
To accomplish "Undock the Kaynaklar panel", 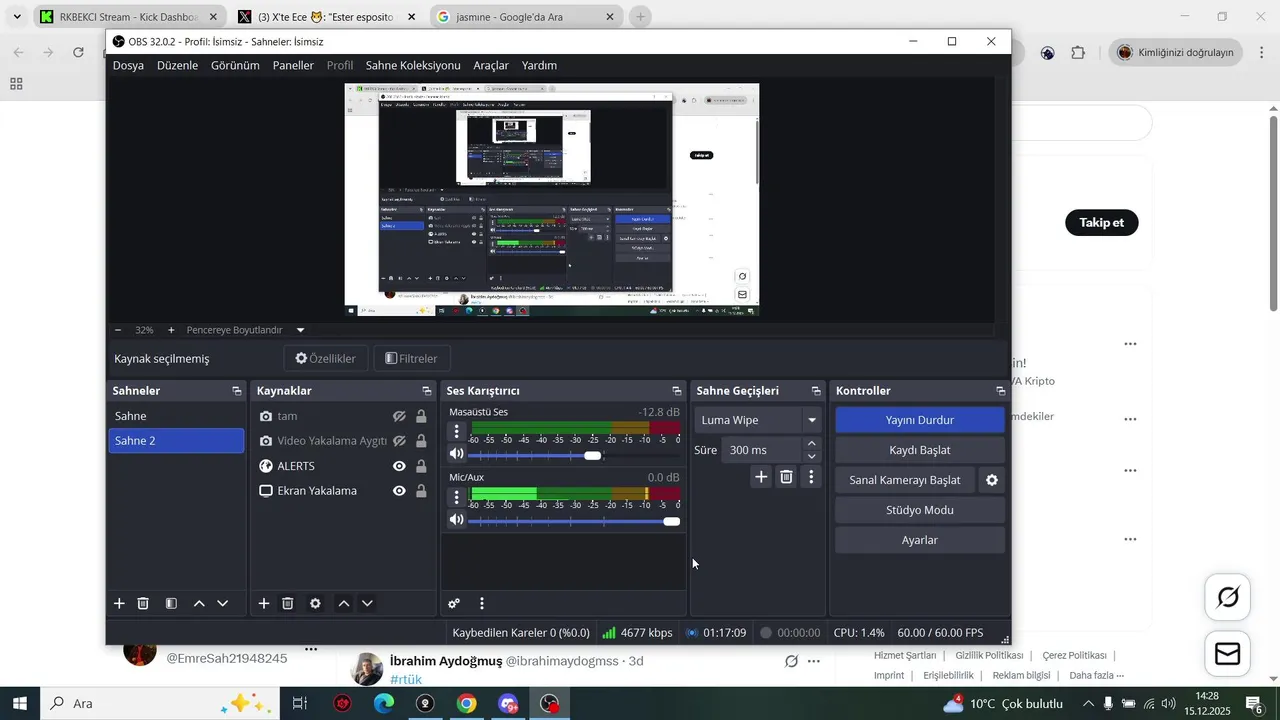I will [x=427, y=391].
